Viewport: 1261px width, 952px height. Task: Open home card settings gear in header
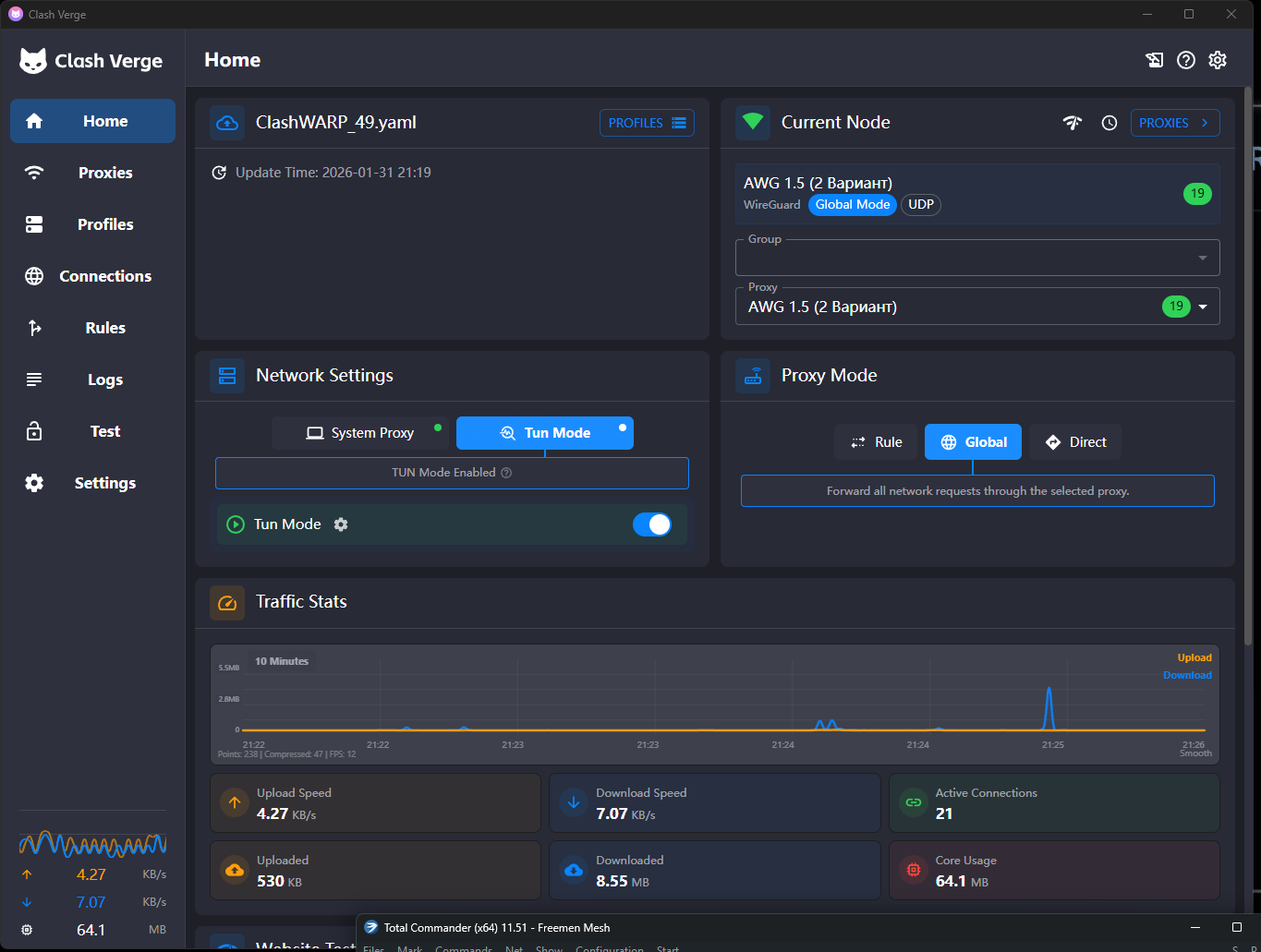click(1218, 60)
